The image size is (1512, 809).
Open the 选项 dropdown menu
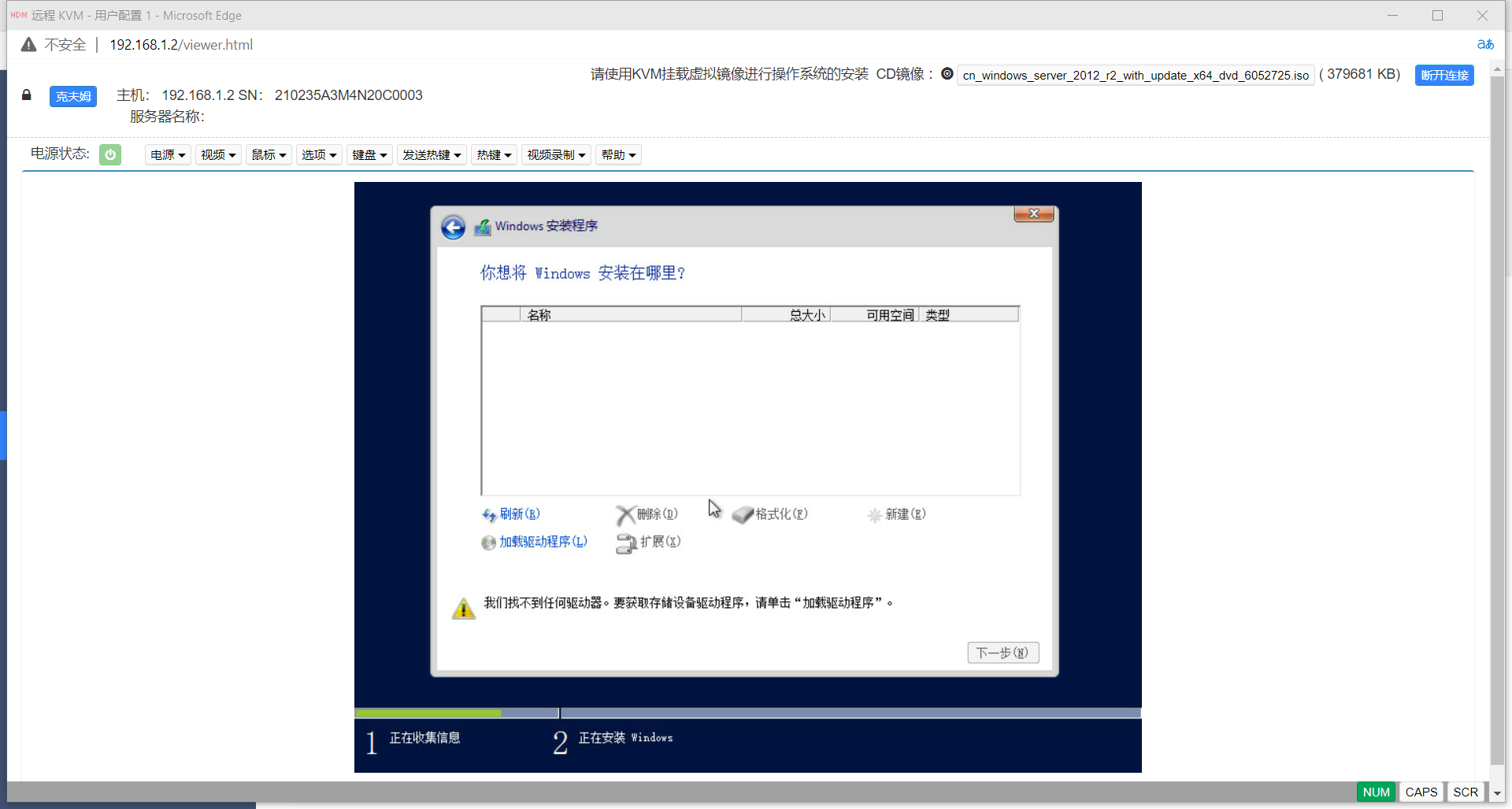[x=319, y=155]
